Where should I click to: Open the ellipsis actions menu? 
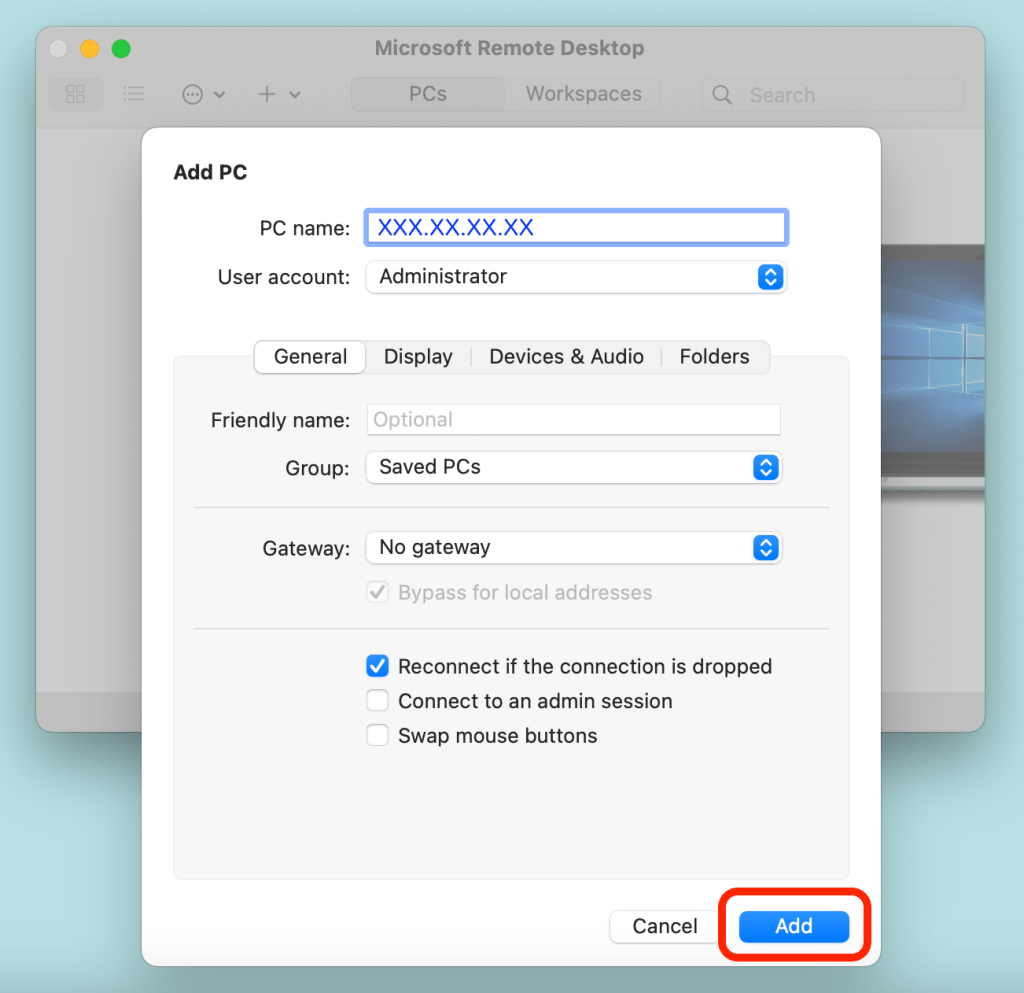[x=193, y=94]
